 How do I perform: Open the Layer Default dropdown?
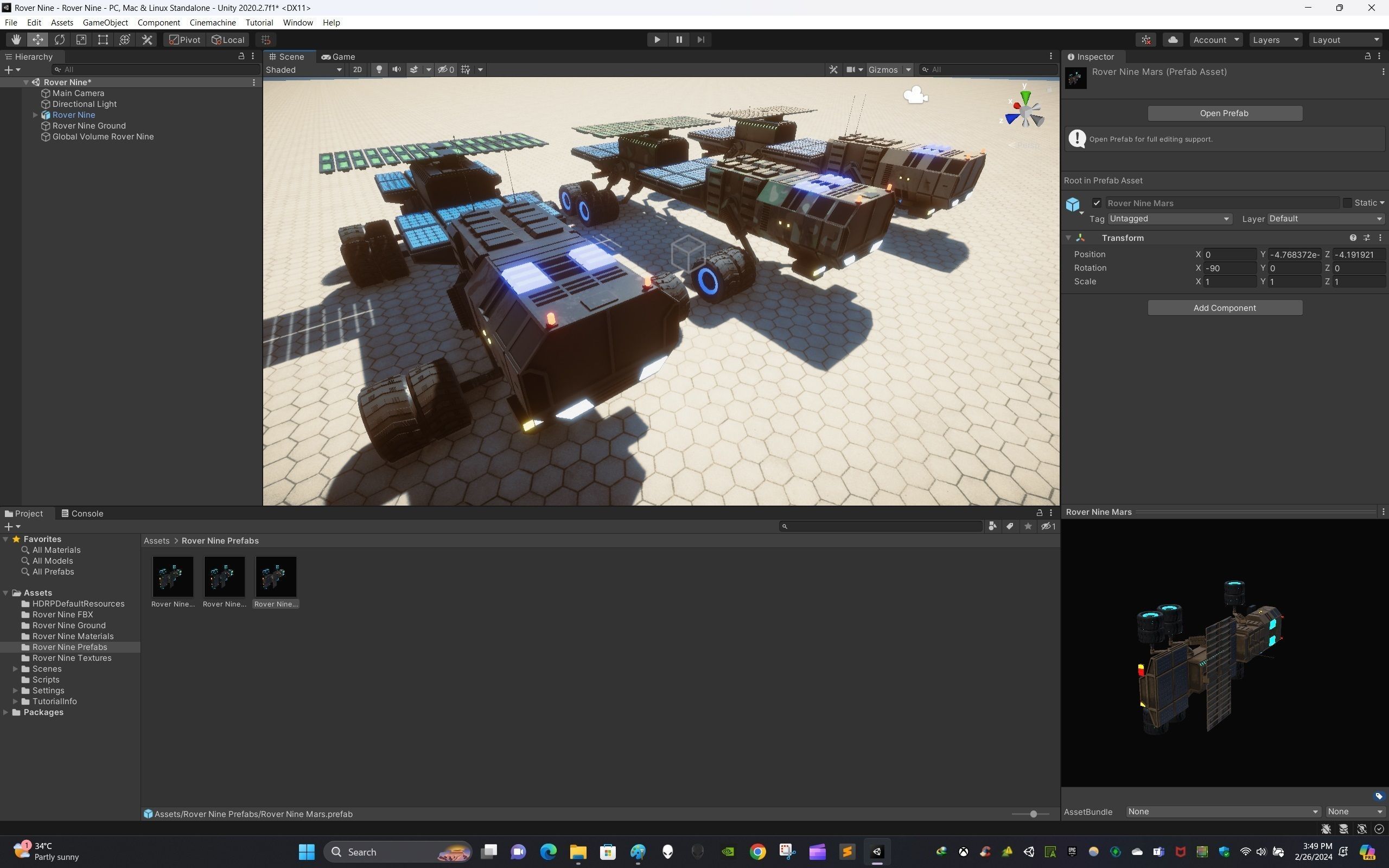[1326, 219]
